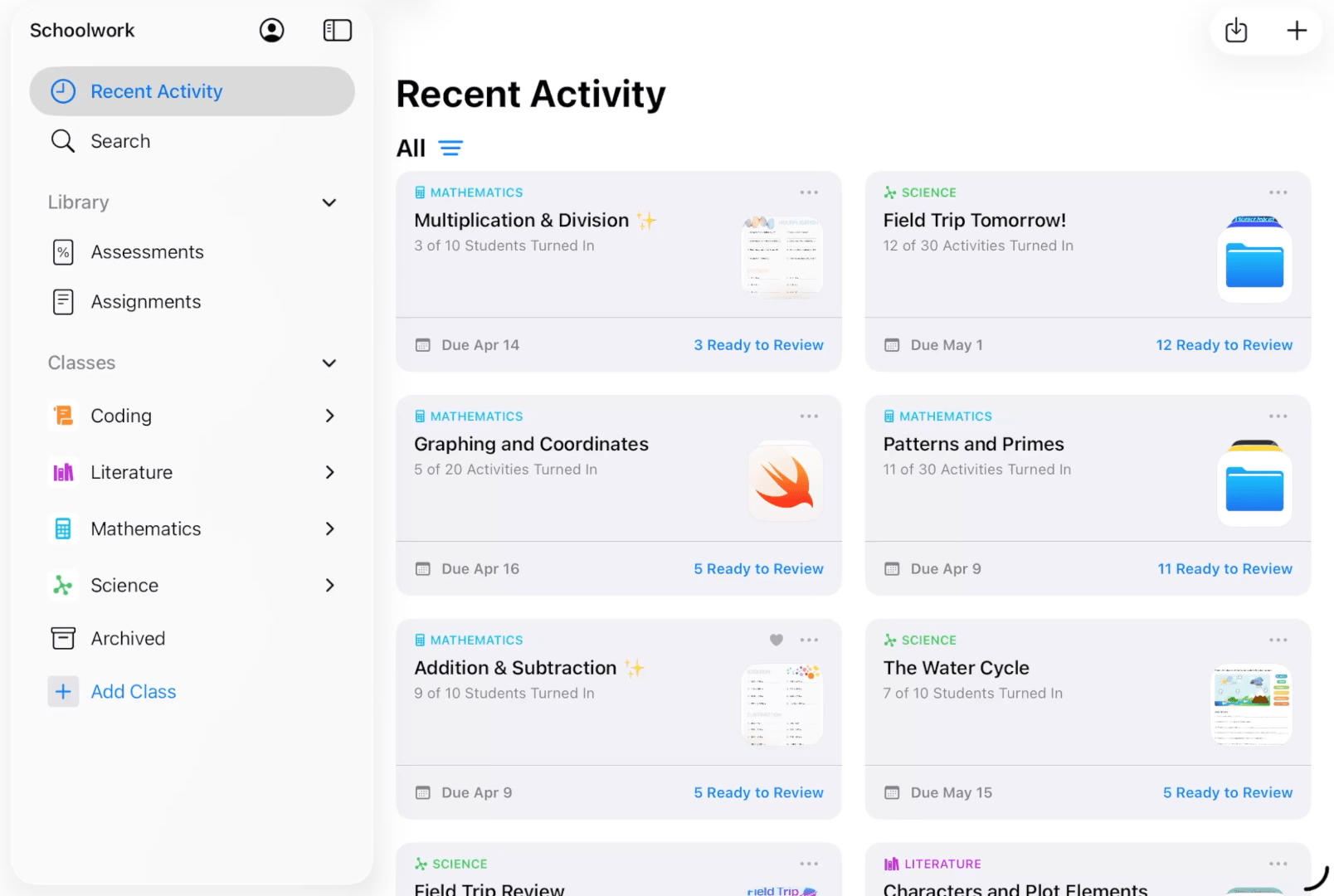Click the share/download icon top right
Screen dimensions: 1334x896
pos(1235,30)
